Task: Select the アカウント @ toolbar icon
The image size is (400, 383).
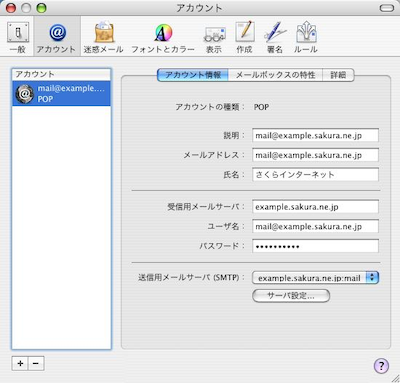Action: pyautogui.click(x=57, y=37)
